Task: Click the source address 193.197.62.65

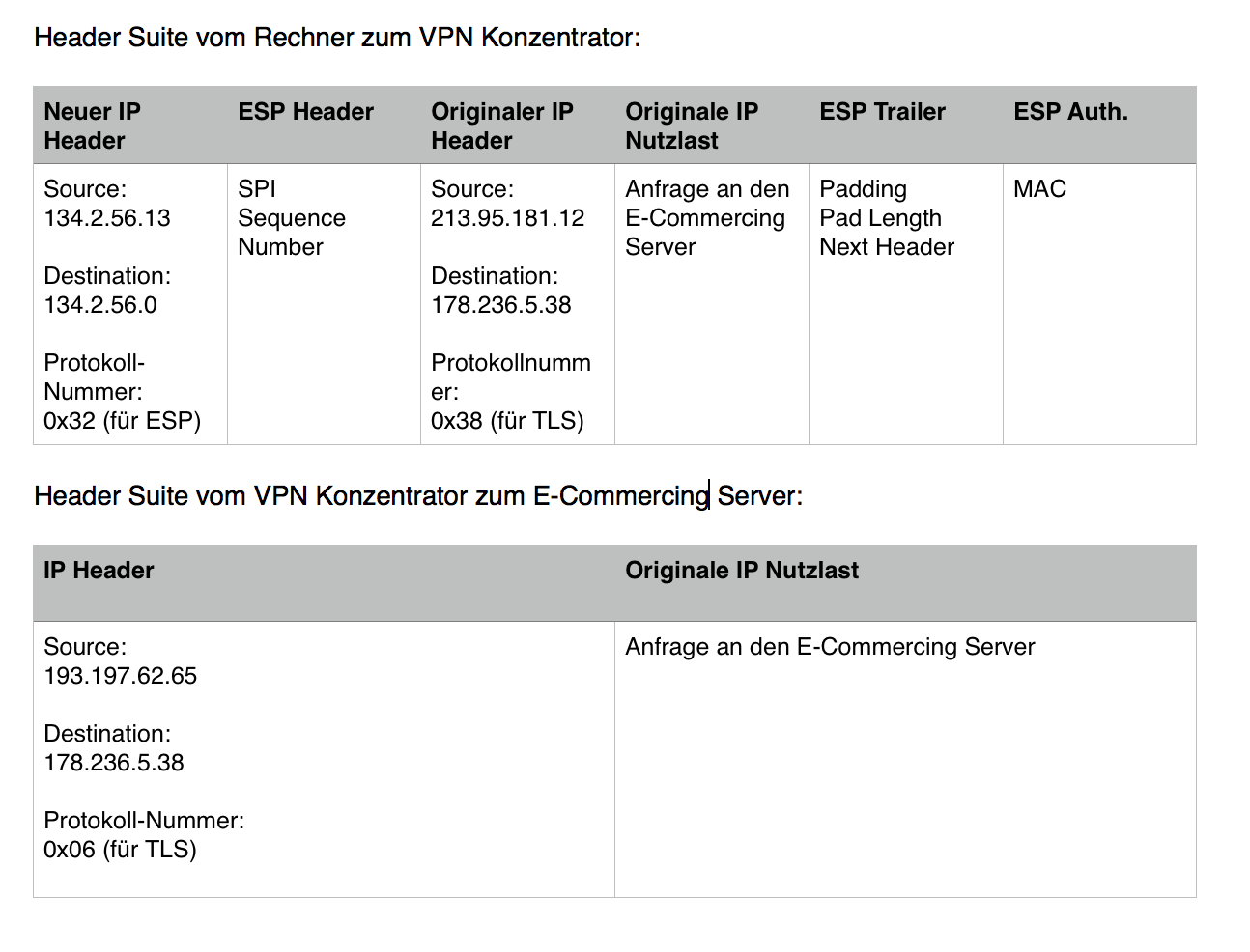Action: coord(121,676)
